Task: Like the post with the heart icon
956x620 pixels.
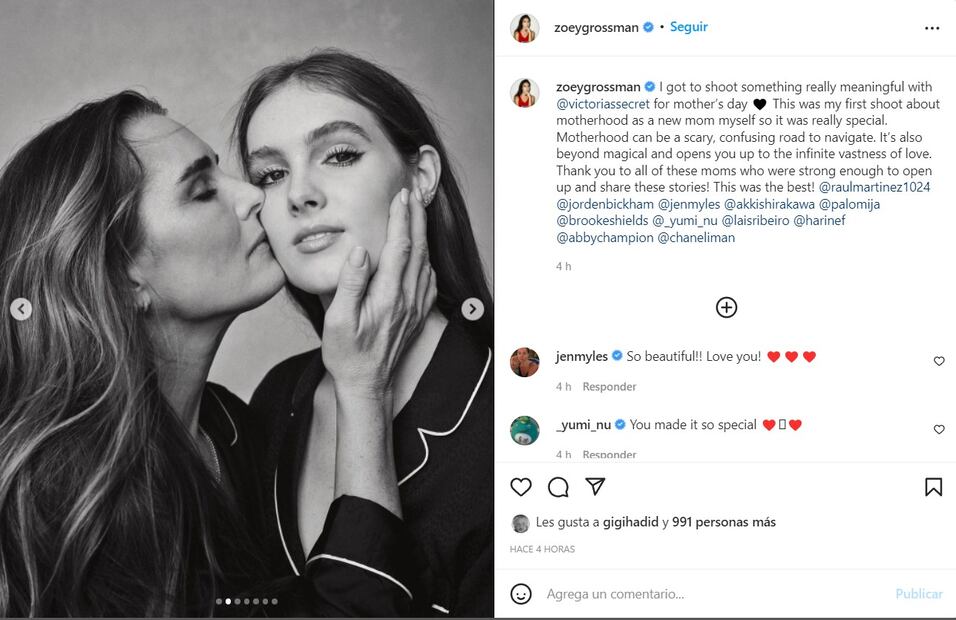Action: pyautogui.click(x=521, y=487)
